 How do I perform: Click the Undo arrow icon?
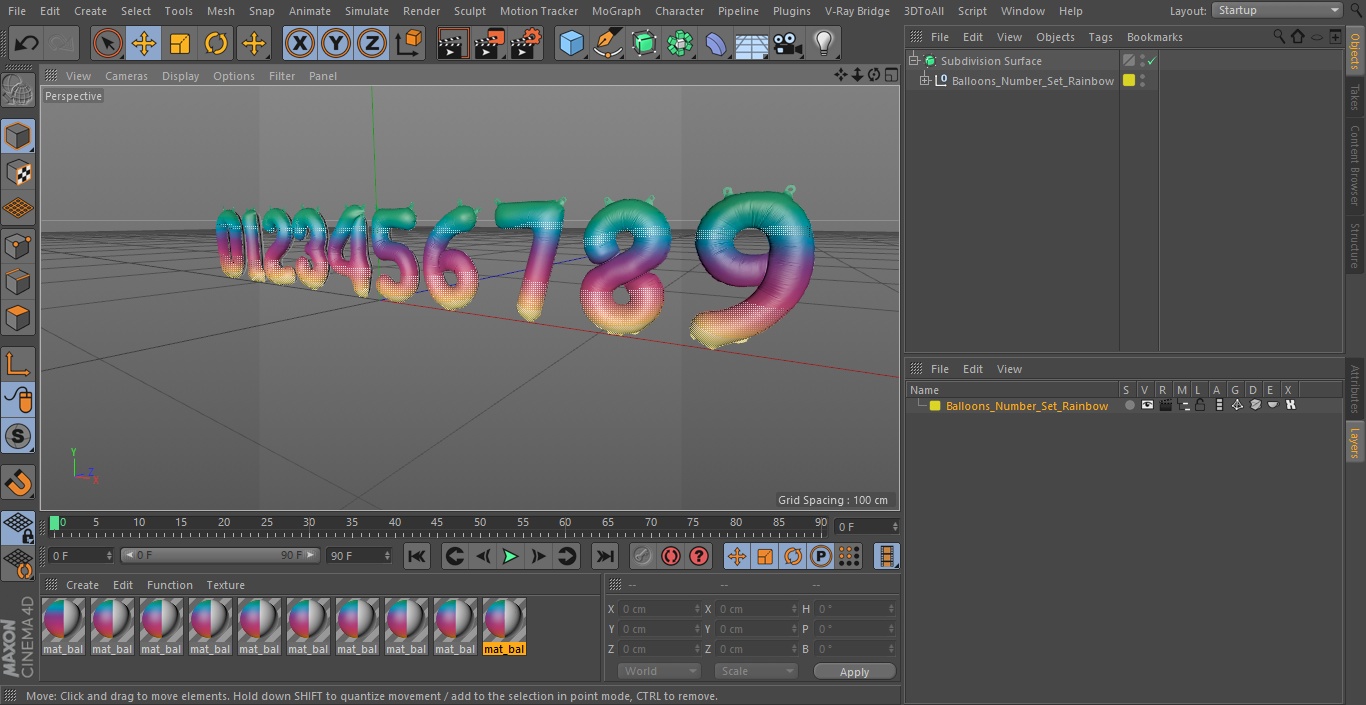27,44
